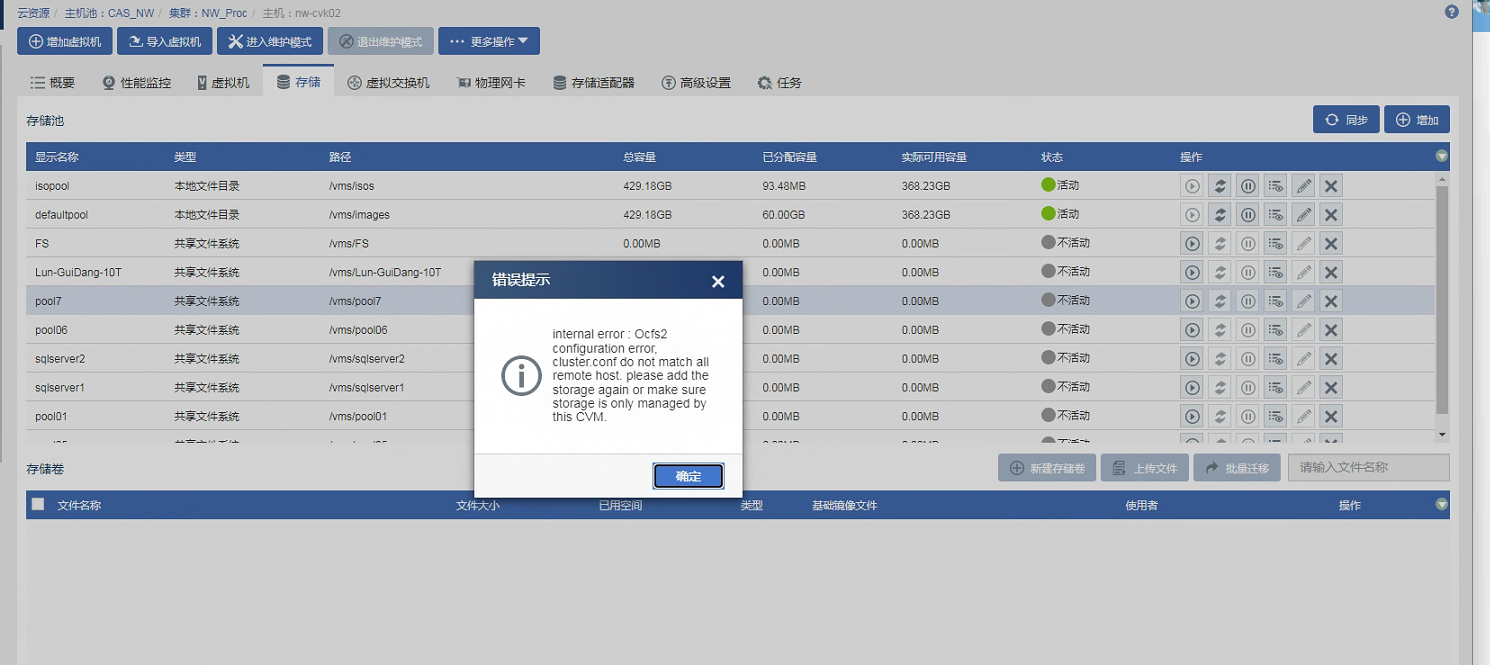Open 更多操作 dropdown menu
Viewport: 1490px width, 665px height.
coord(489,41)
